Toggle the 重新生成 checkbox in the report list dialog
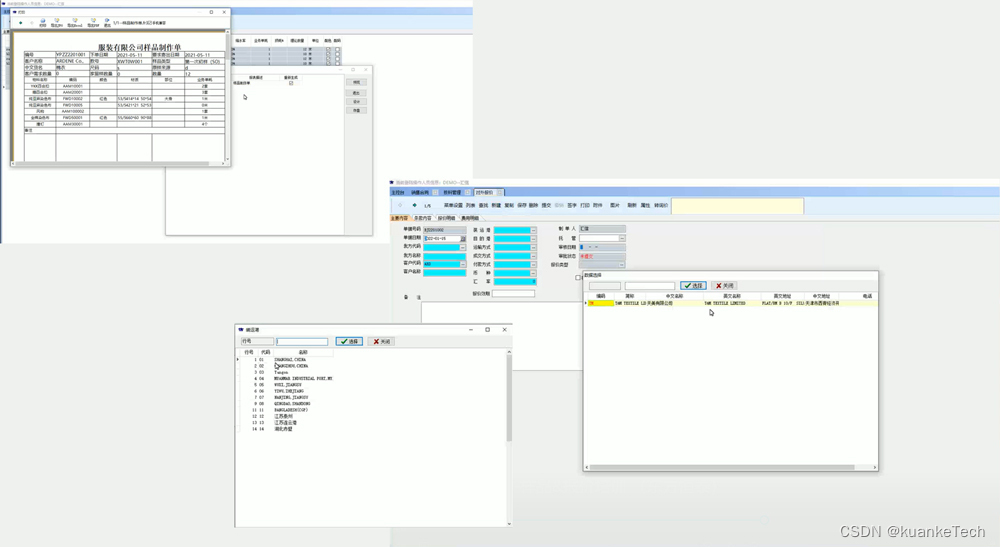1000x547 pixels. 291,83
